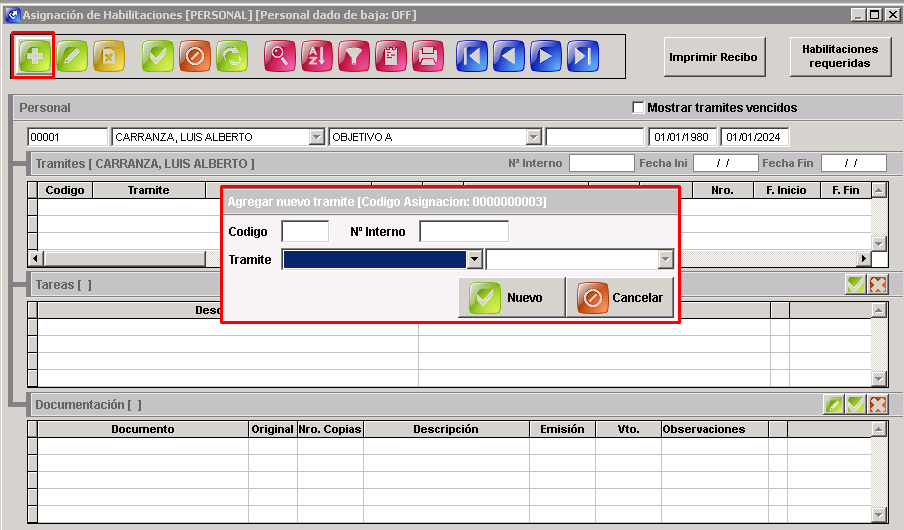Click the green checkmark confirm toolbar icon
This screenshot has height=530, width=904.
tap(157, 56)
